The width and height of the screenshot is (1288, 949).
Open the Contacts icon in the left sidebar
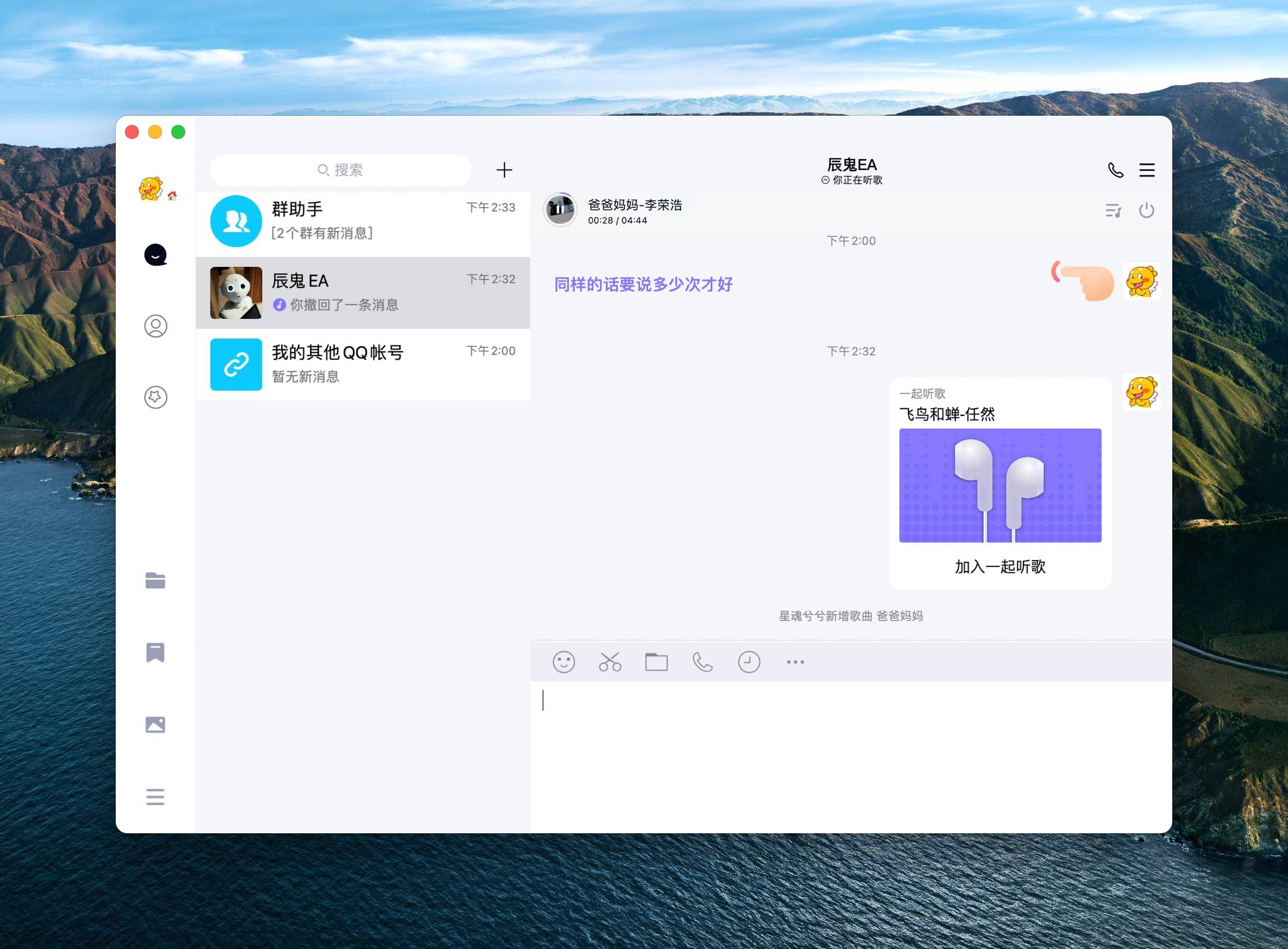click(155, 326)
